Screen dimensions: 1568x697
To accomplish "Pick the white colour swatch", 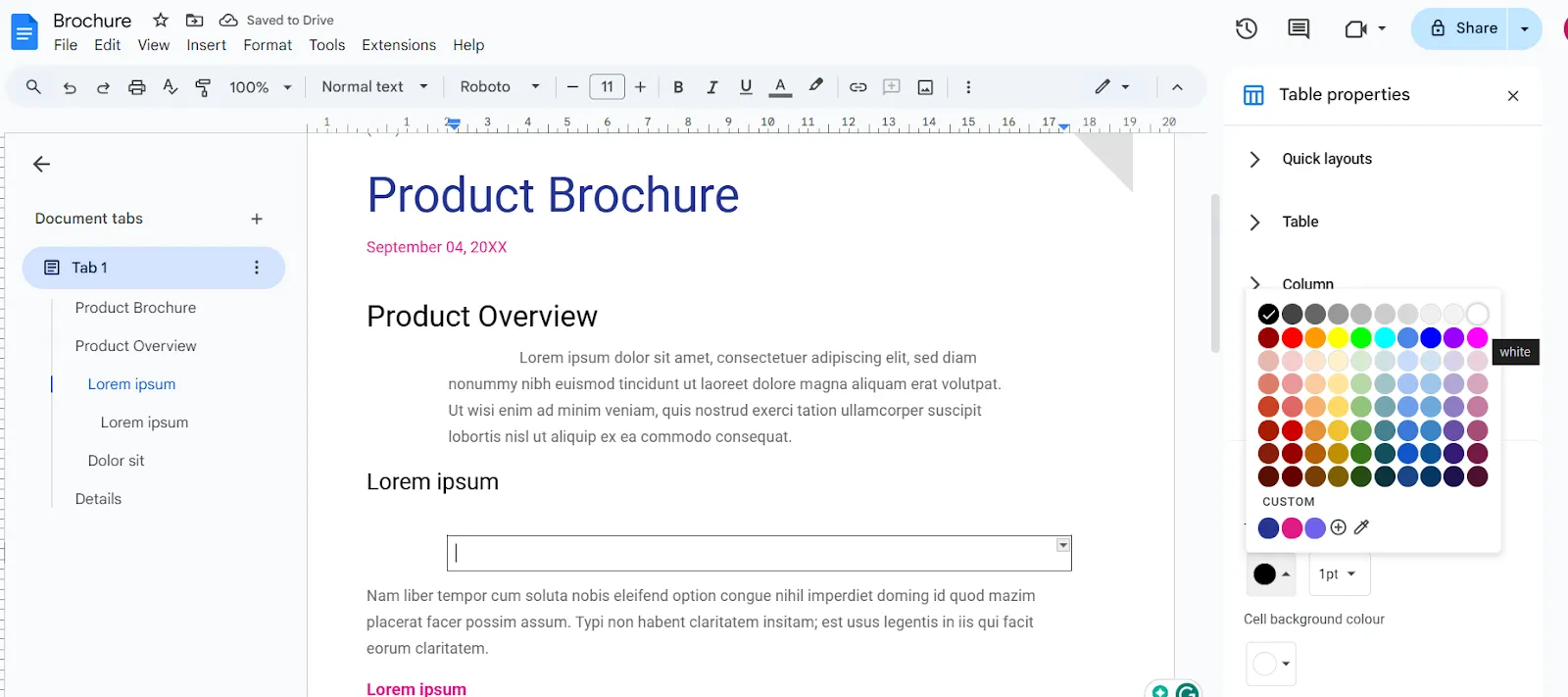I will [1477, 314].
